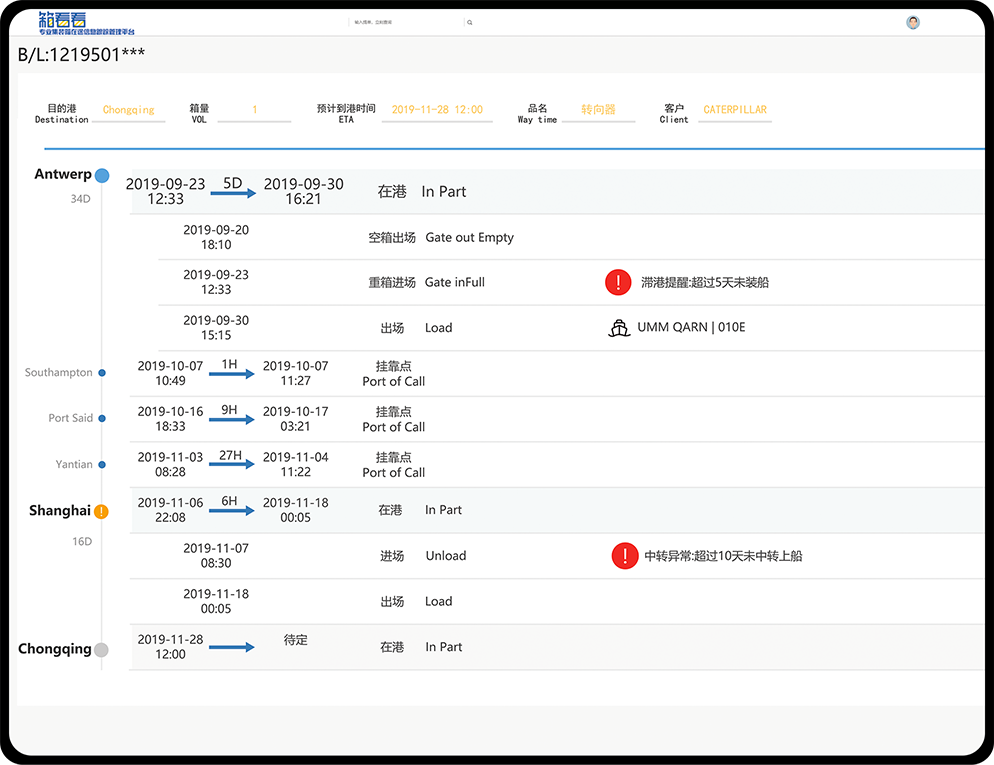
Task: Click in the top search input field
Action: click(x=405, y=22)
